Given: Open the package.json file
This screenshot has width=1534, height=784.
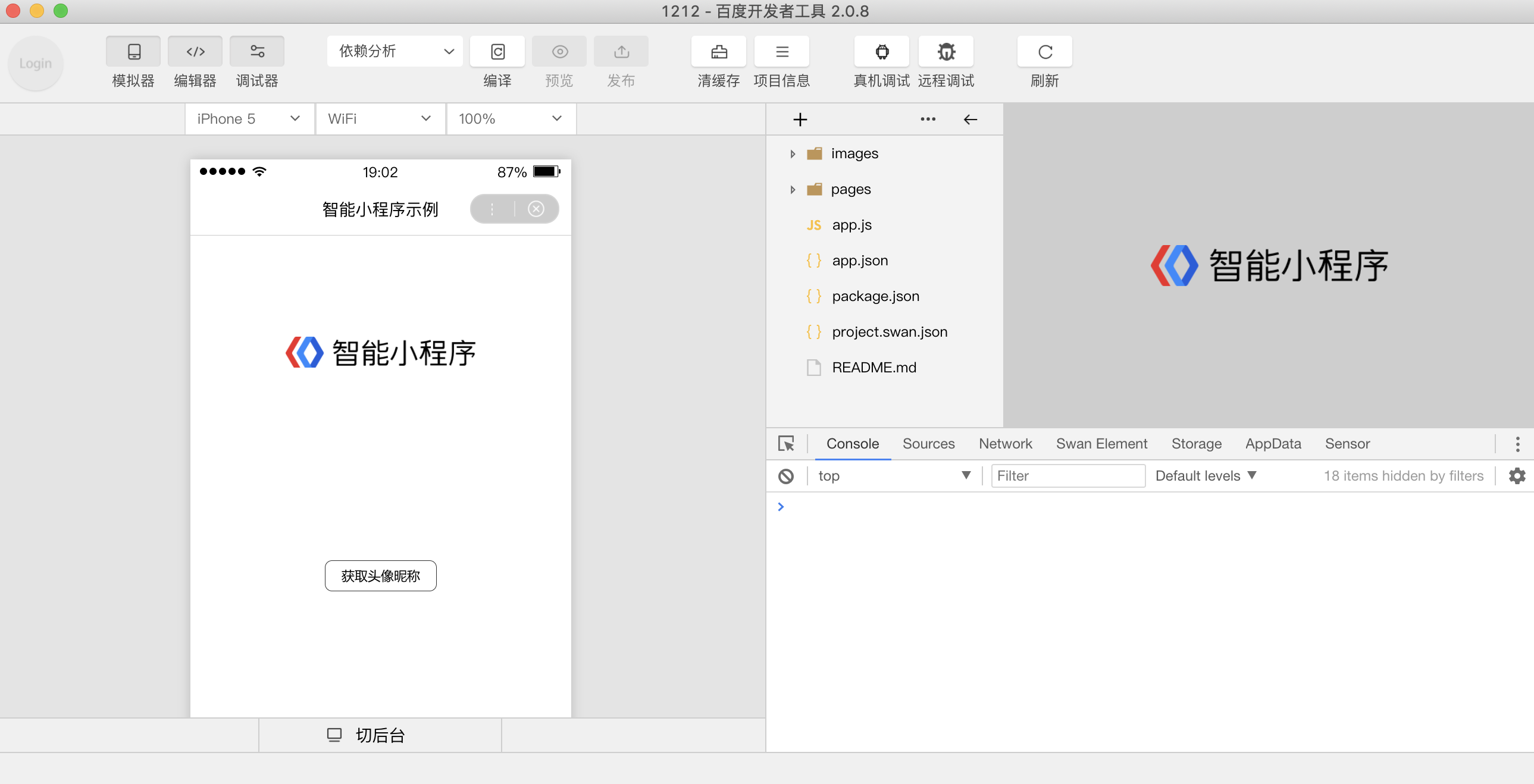Looking at the screenshot, I should click(884, 296).
